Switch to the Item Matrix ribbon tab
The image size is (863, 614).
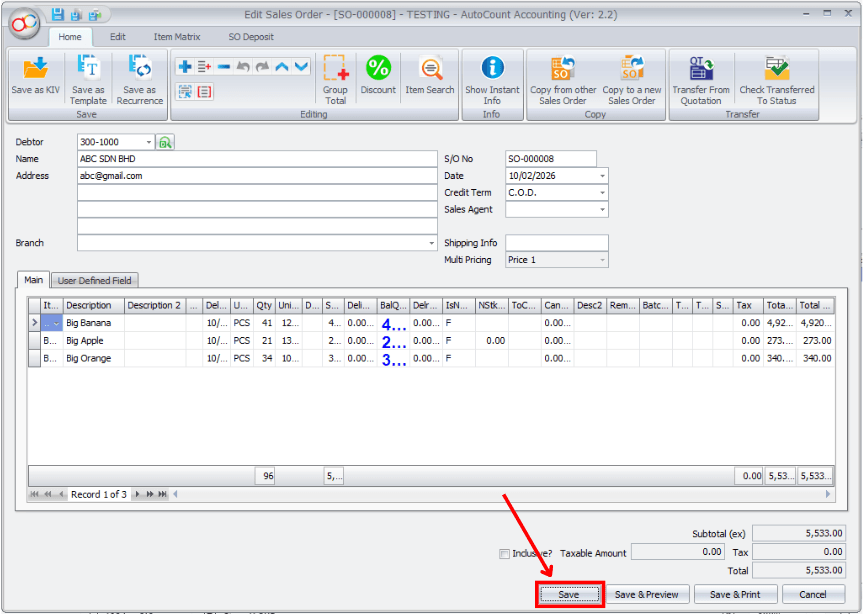click(177, 37)
